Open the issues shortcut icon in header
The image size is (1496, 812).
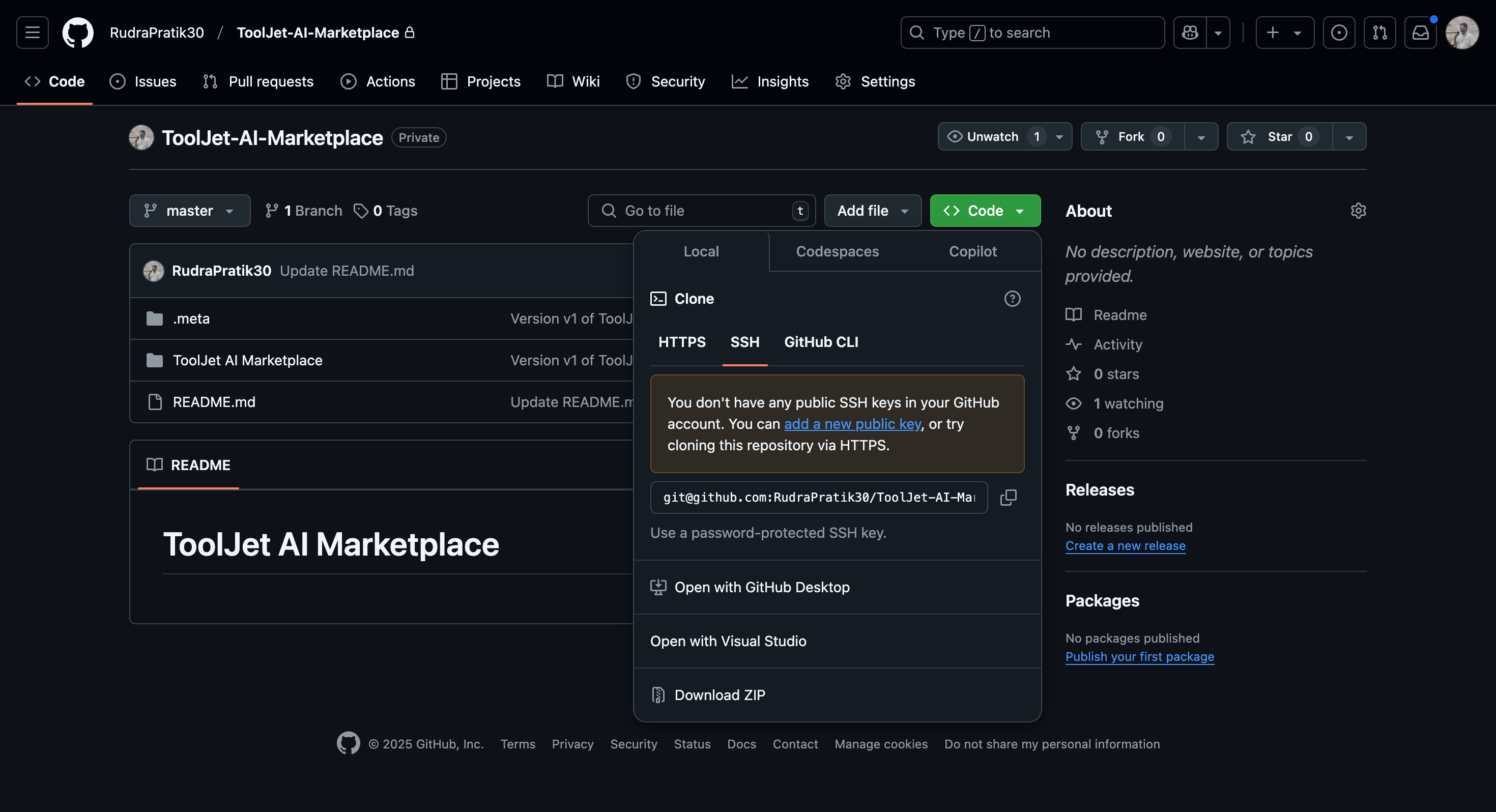click(x=1339, y=33)
